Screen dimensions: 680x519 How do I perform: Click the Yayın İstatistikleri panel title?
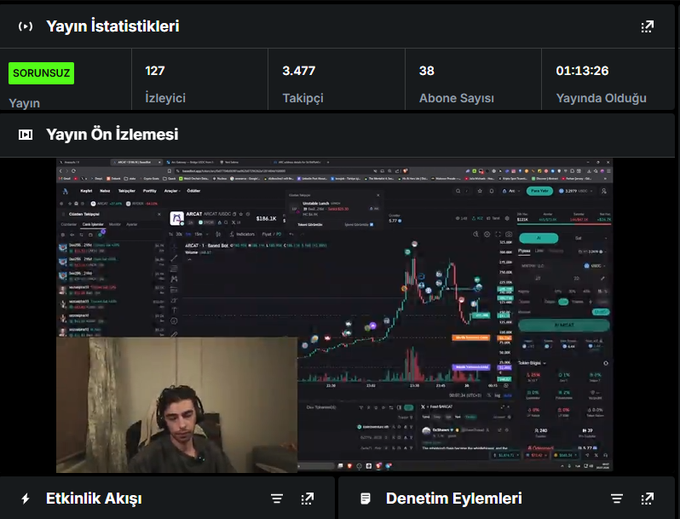click(113, 26)
